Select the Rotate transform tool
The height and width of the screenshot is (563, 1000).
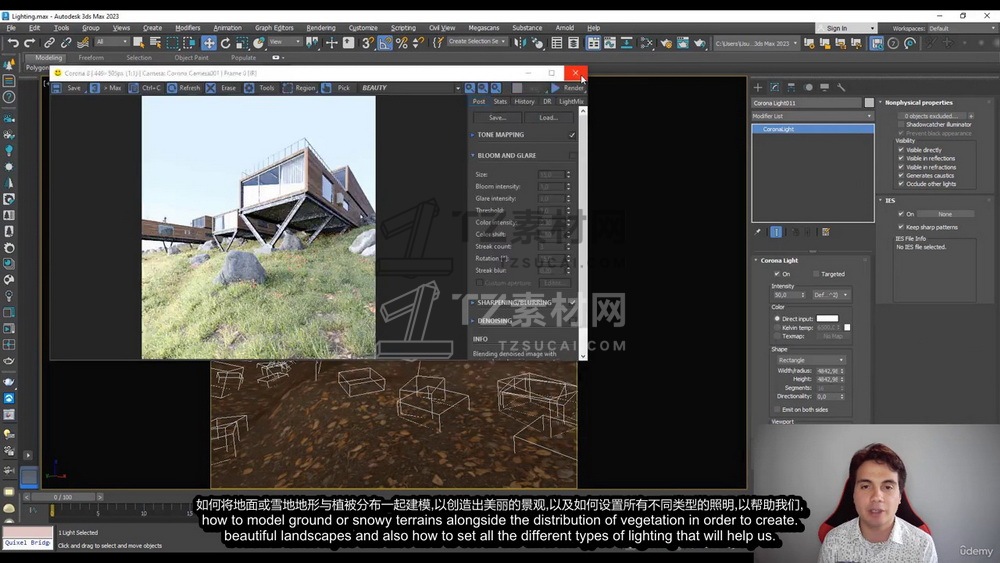pos(225,43)
